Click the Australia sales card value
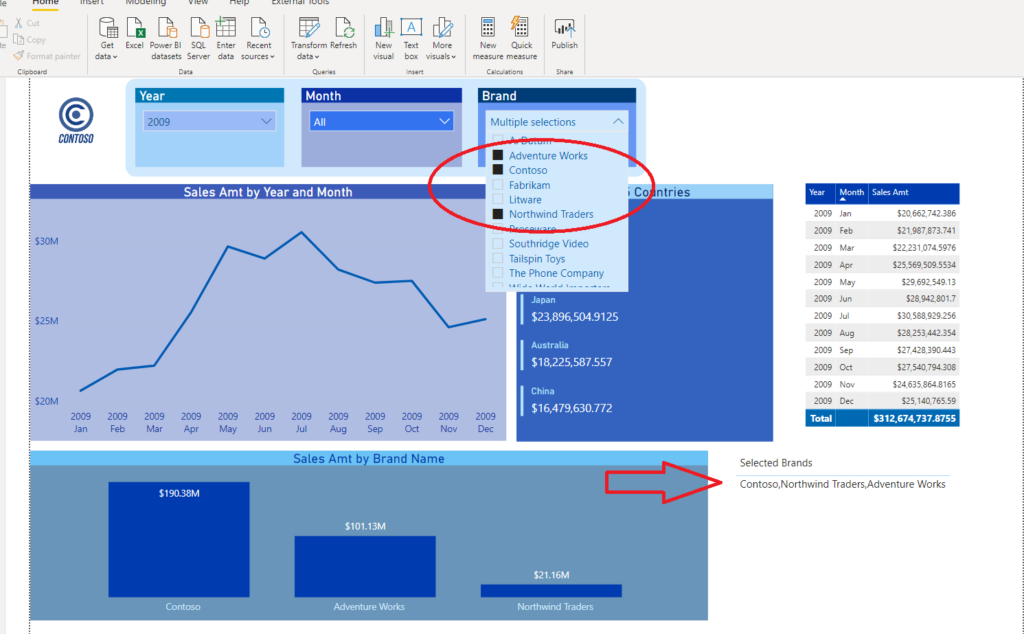The height and width of the screenshot is (634, 1024). pos(571,362)
